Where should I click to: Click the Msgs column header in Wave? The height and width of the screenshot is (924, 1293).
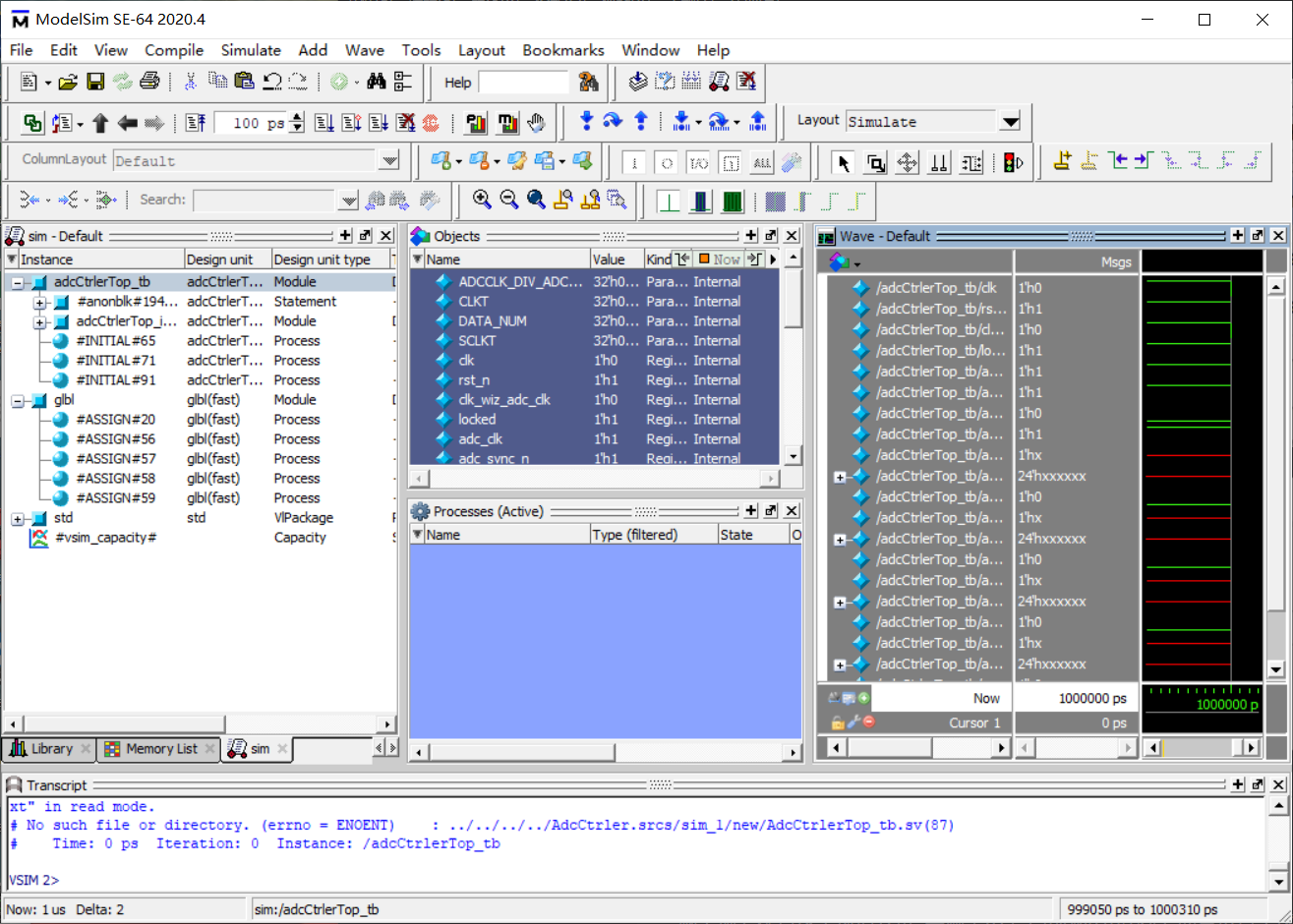(x=1077, y=261)
